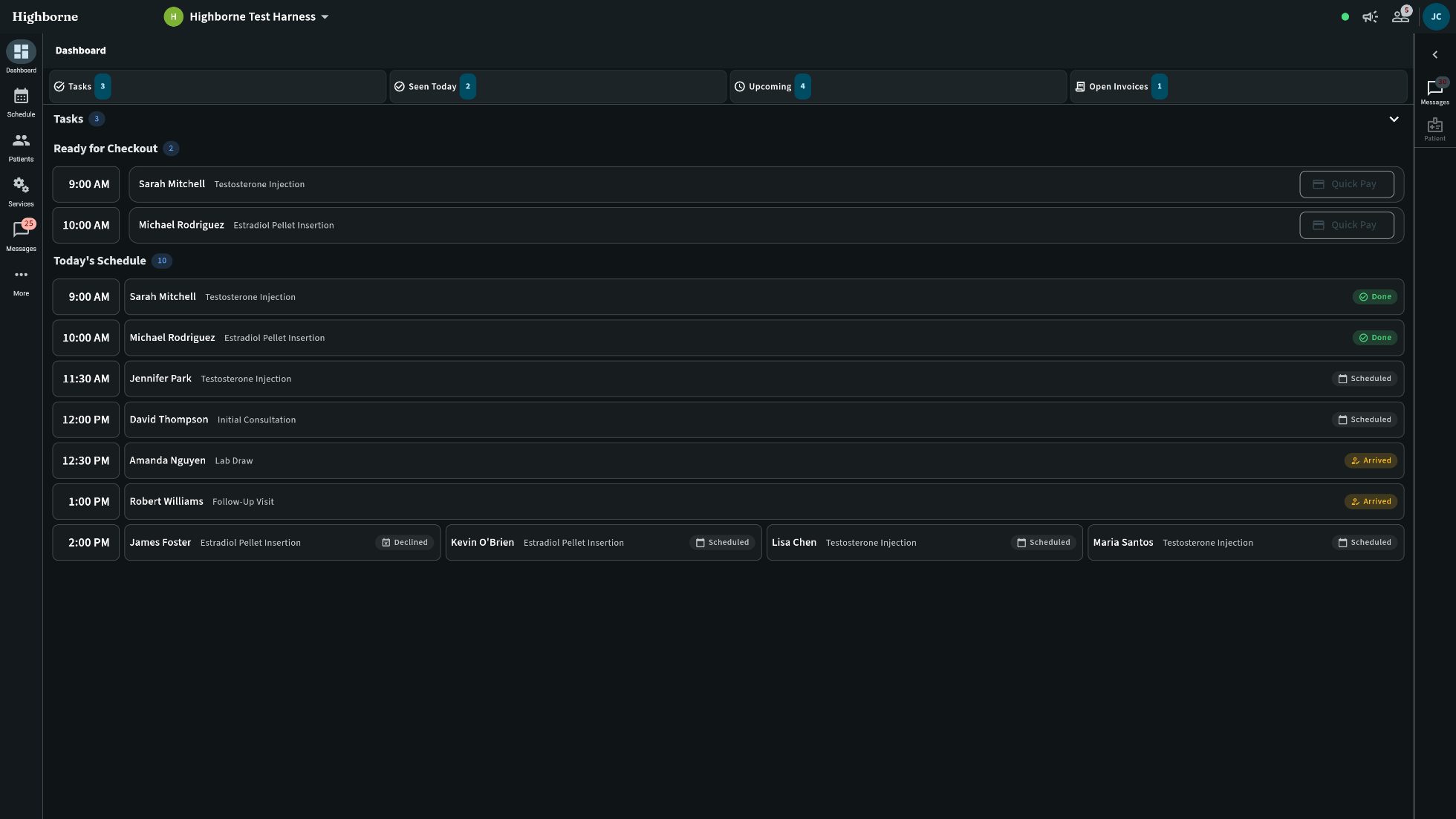Click Done status for Sarah Mitchell
1456x819 pixels.
pos(1375,297)
